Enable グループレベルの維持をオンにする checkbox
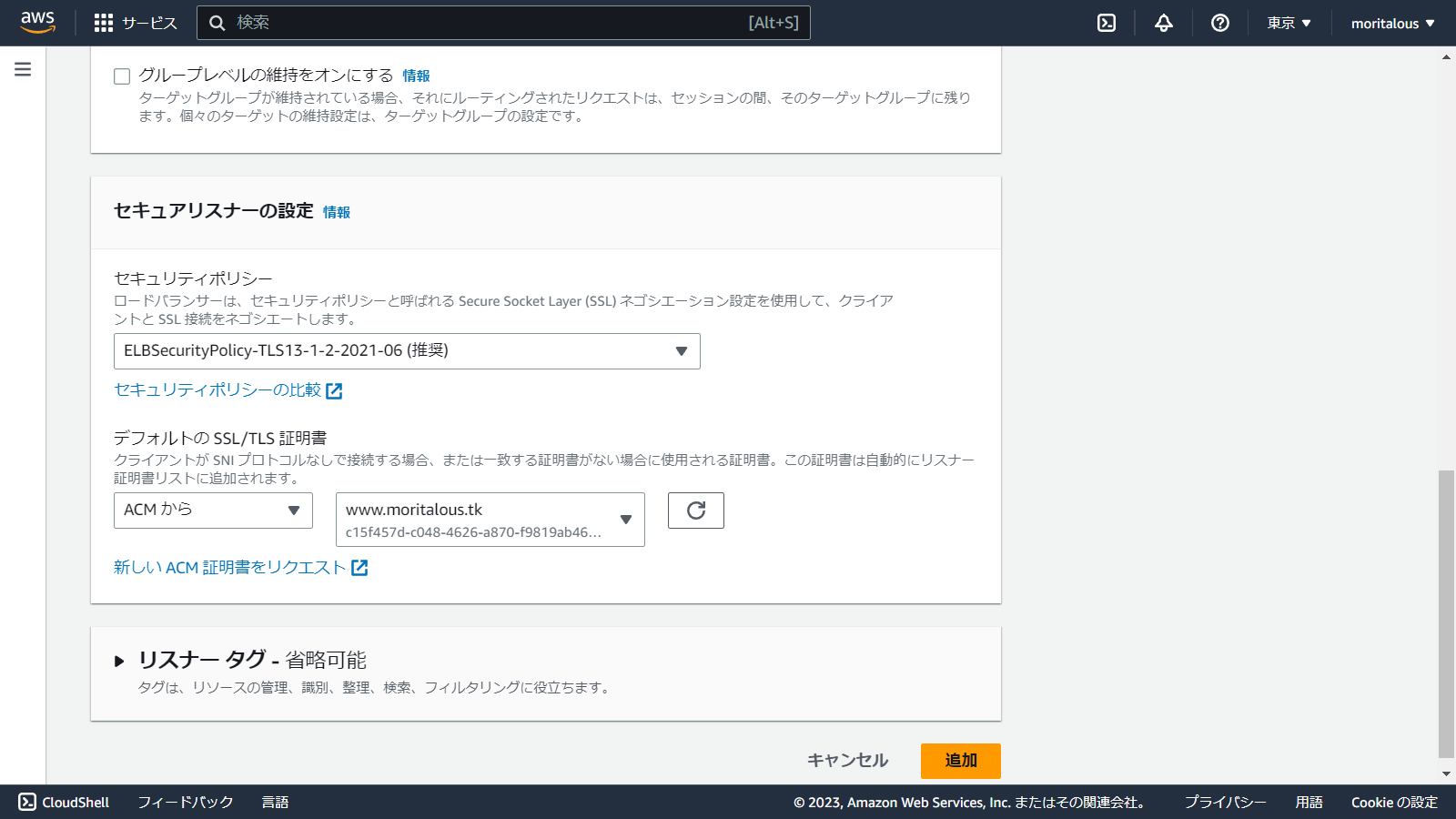Screen dimensions: 1456x819 (121, 76)
